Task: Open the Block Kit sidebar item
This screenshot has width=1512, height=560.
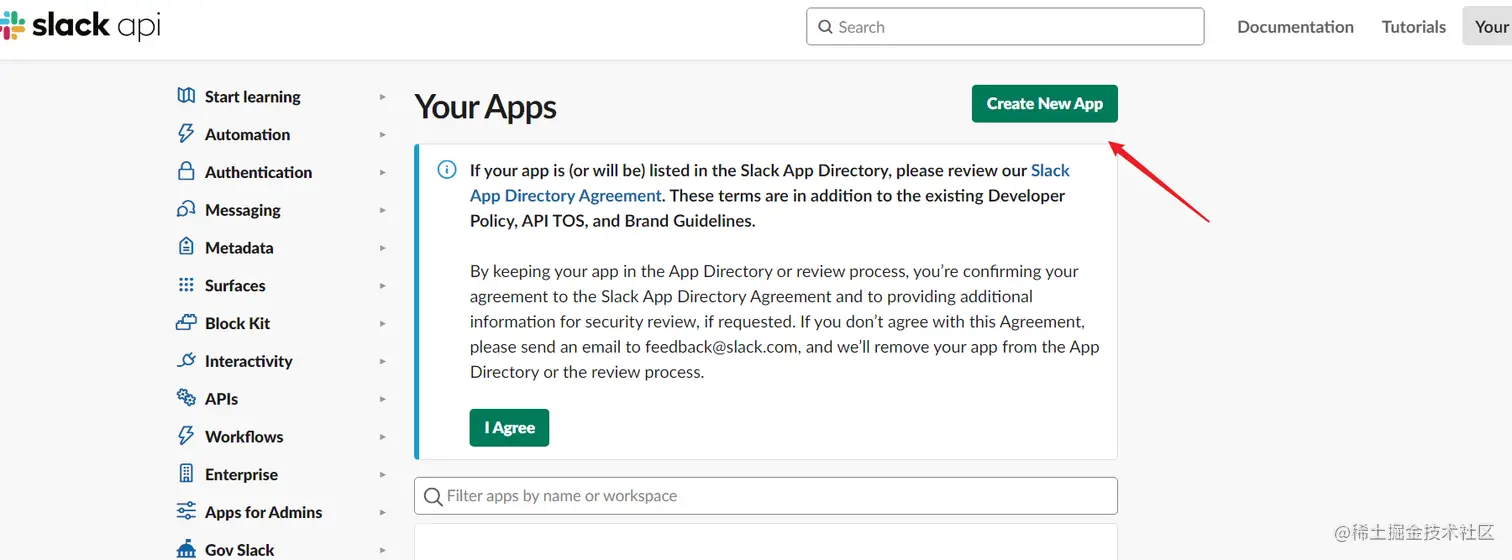Action: (x=237, y=323)
